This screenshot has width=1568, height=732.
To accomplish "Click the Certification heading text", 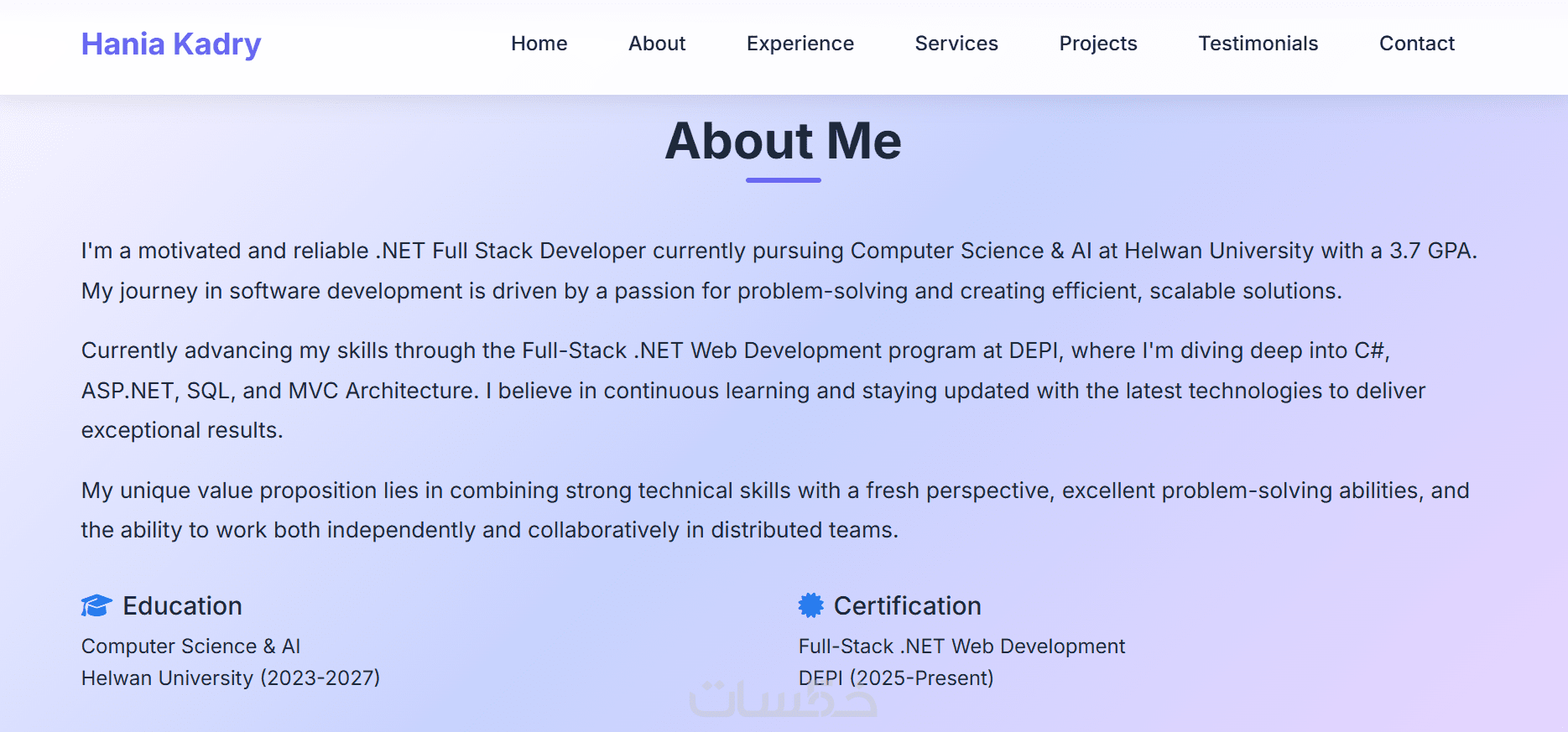I will pos(907,605).
